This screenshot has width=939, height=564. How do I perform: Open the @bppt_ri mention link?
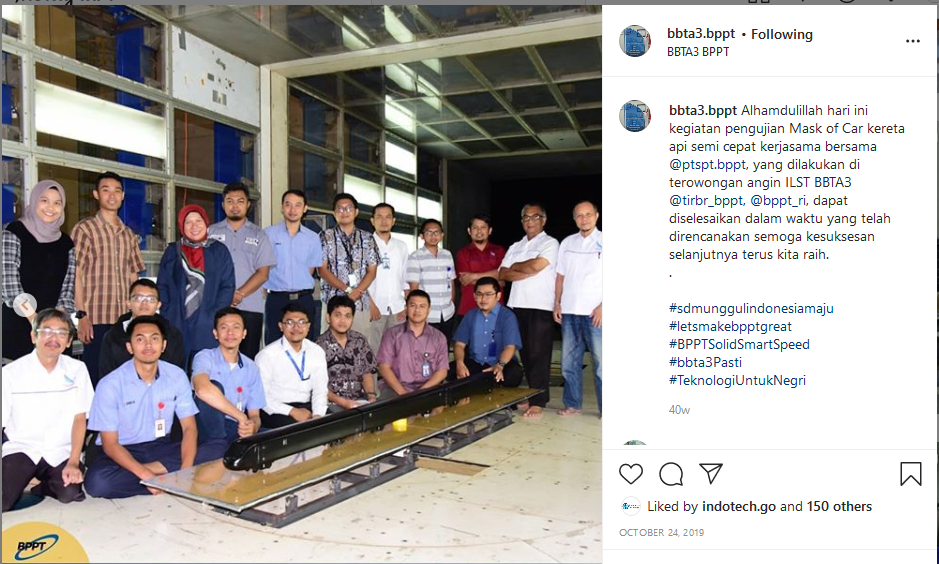(x=779, y=201)
